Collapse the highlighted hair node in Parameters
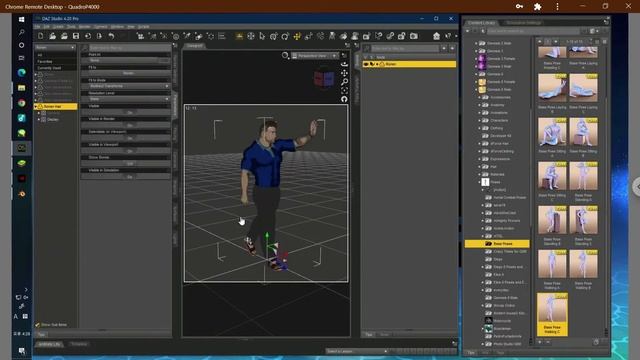The height and width of the screenshot is (360, 640). point(36,107)
